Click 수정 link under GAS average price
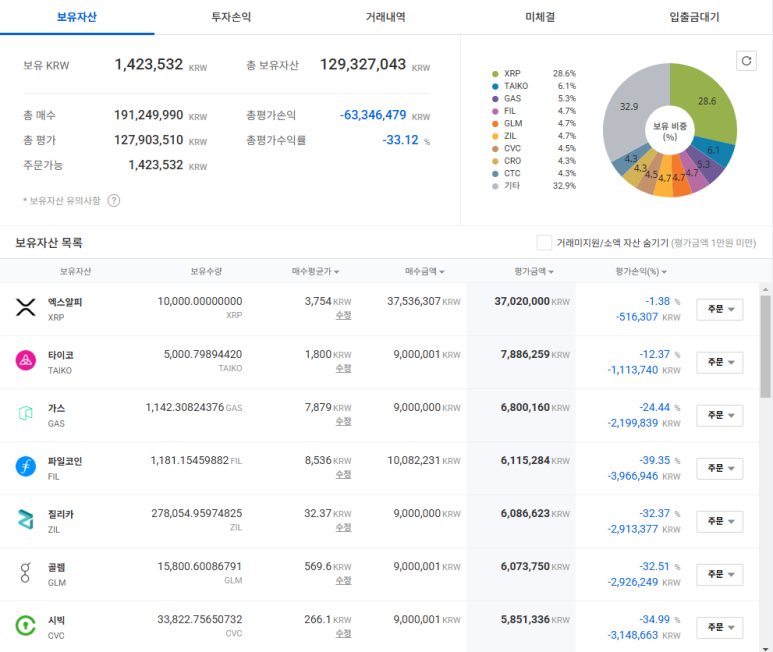 (343, 421)
